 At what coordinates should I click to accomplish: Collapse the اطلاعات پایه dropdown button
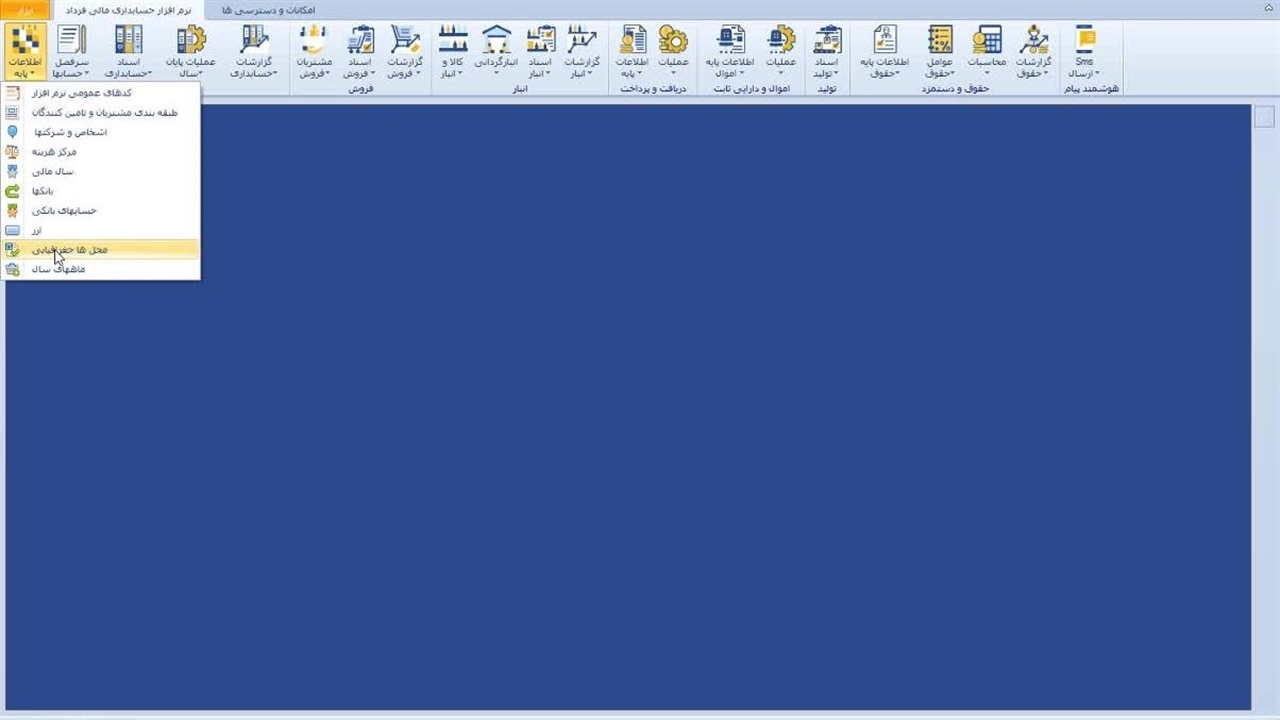coord(24,51)
